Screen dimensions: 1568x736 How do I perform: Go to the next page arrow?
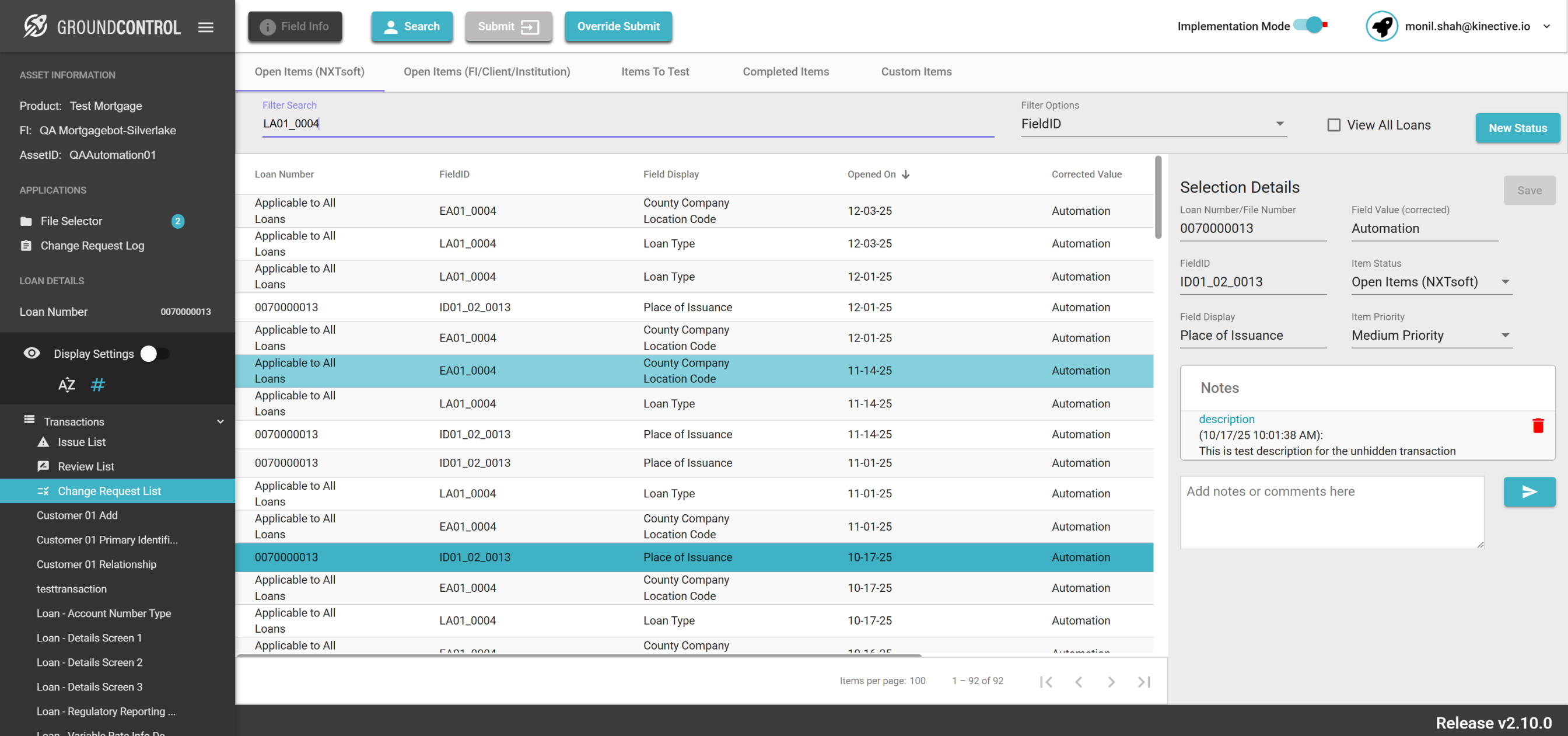[1111, 681]
